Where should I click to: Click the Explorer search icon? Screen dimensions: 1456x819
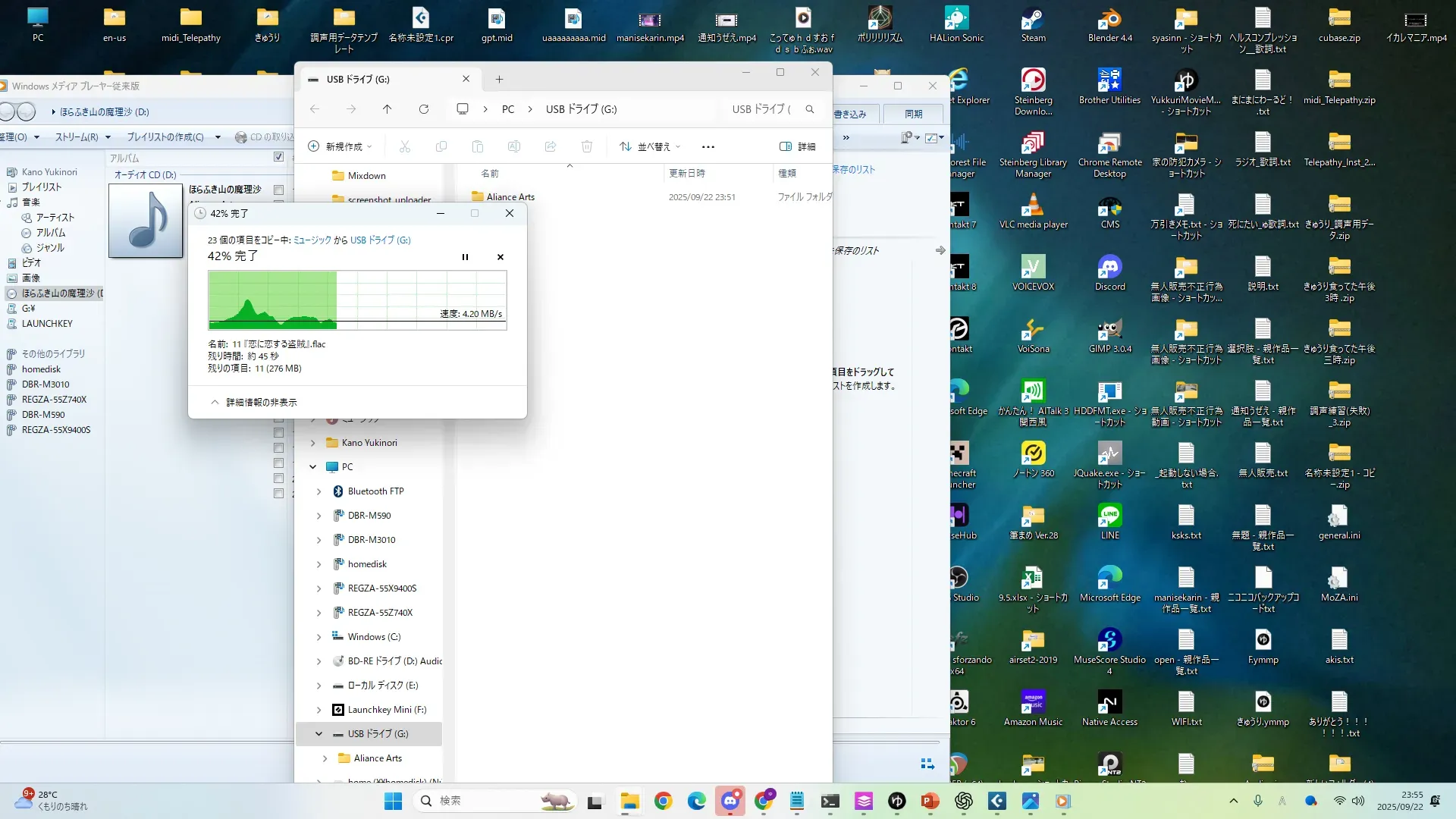tap(810, 109)
